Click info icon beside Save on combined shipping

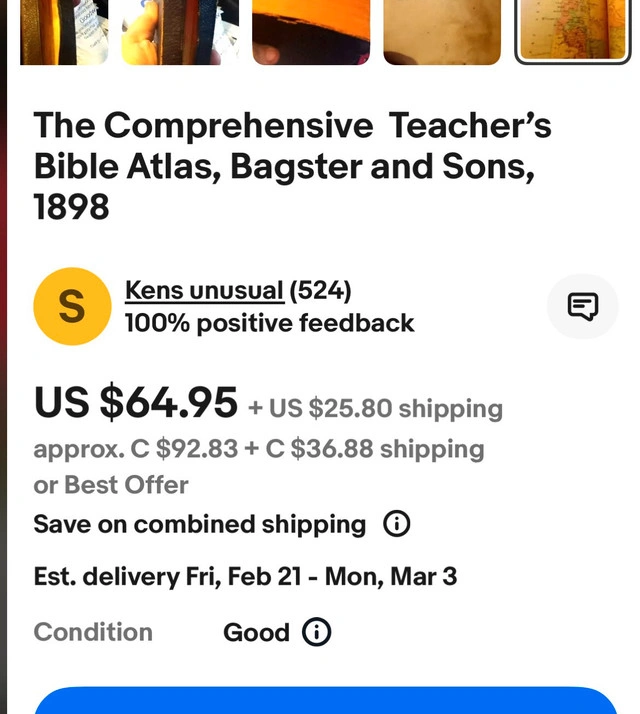[x=397, y=524]
